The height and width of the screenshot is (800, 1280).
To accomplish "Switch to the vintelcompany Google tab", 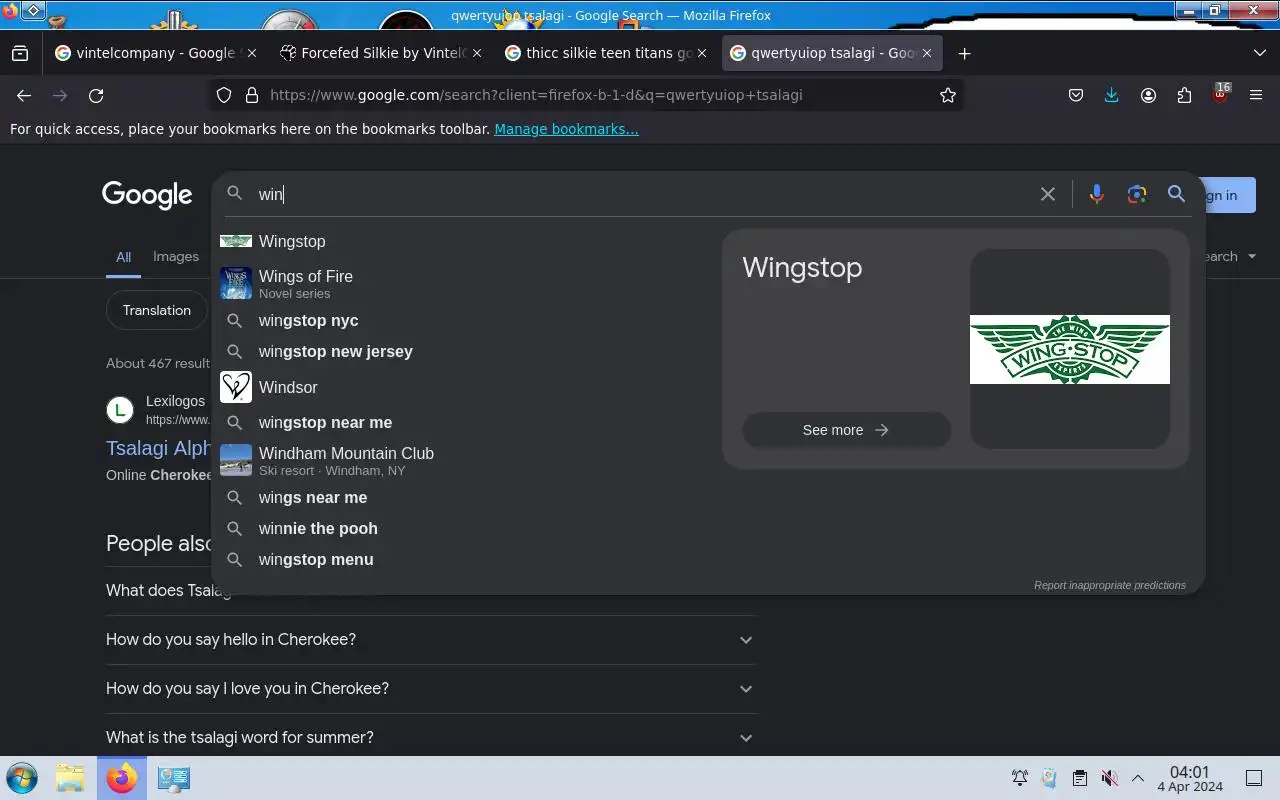I will click(x=155, y=53).
